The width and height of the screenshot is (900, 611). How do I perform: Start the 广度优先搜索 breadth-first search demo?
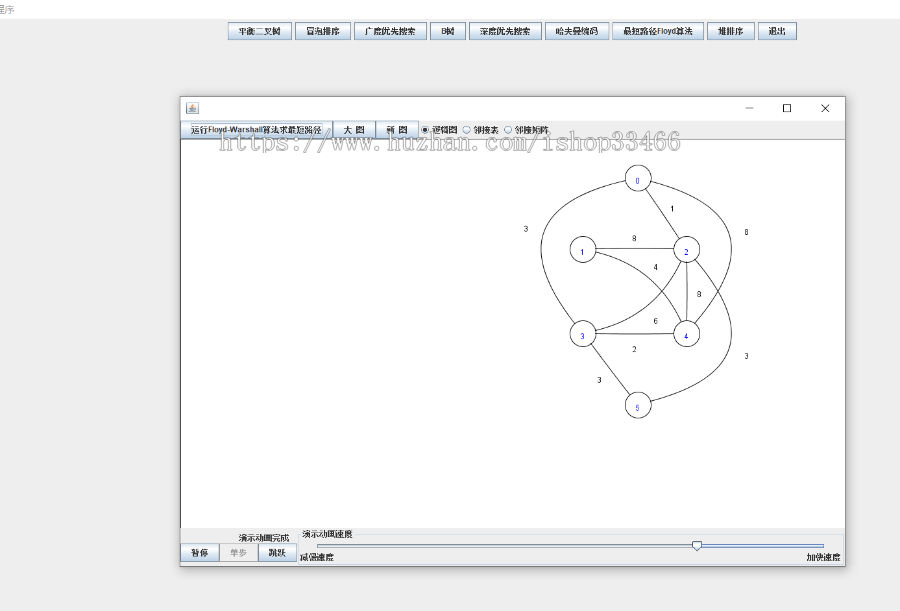coord(392,30)
